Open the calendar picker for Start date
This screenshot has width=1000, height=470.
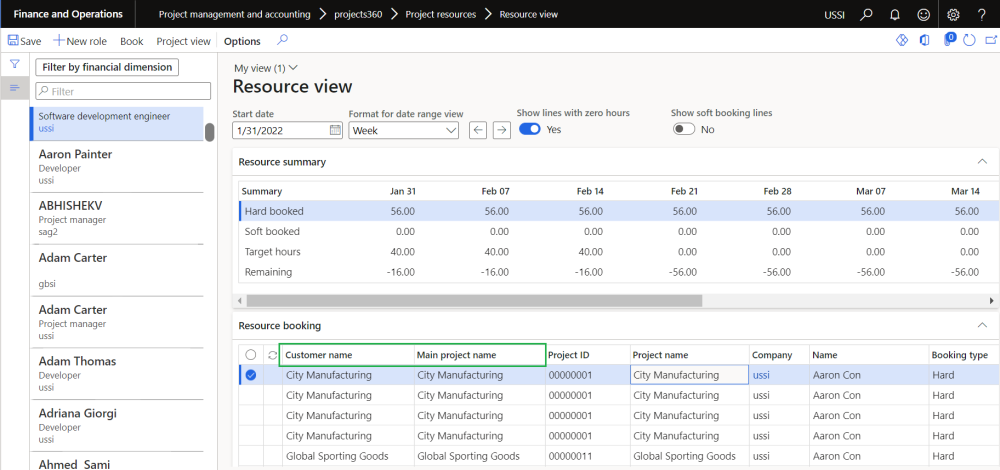click(335, 130)
